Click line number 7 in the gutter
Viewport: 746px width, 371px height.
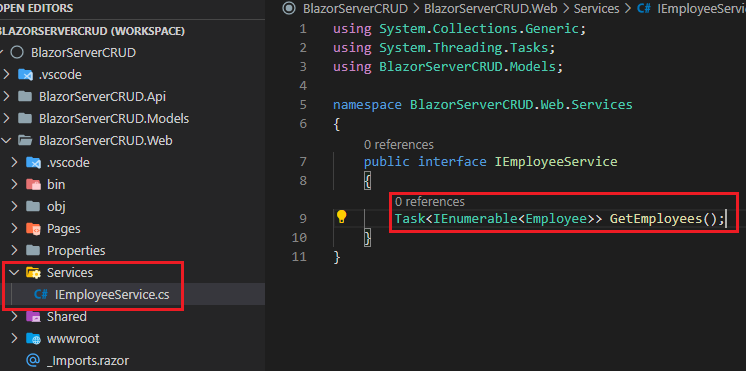click(303, 162)
